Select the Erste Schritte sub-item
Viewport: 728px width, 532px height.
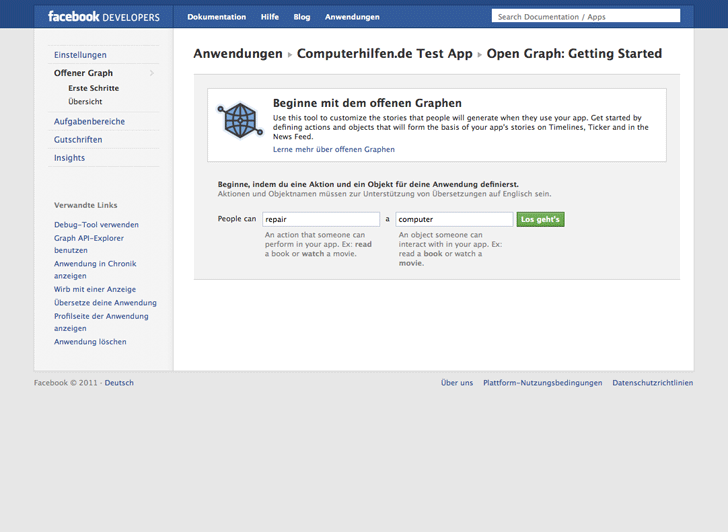pos(93,88)
